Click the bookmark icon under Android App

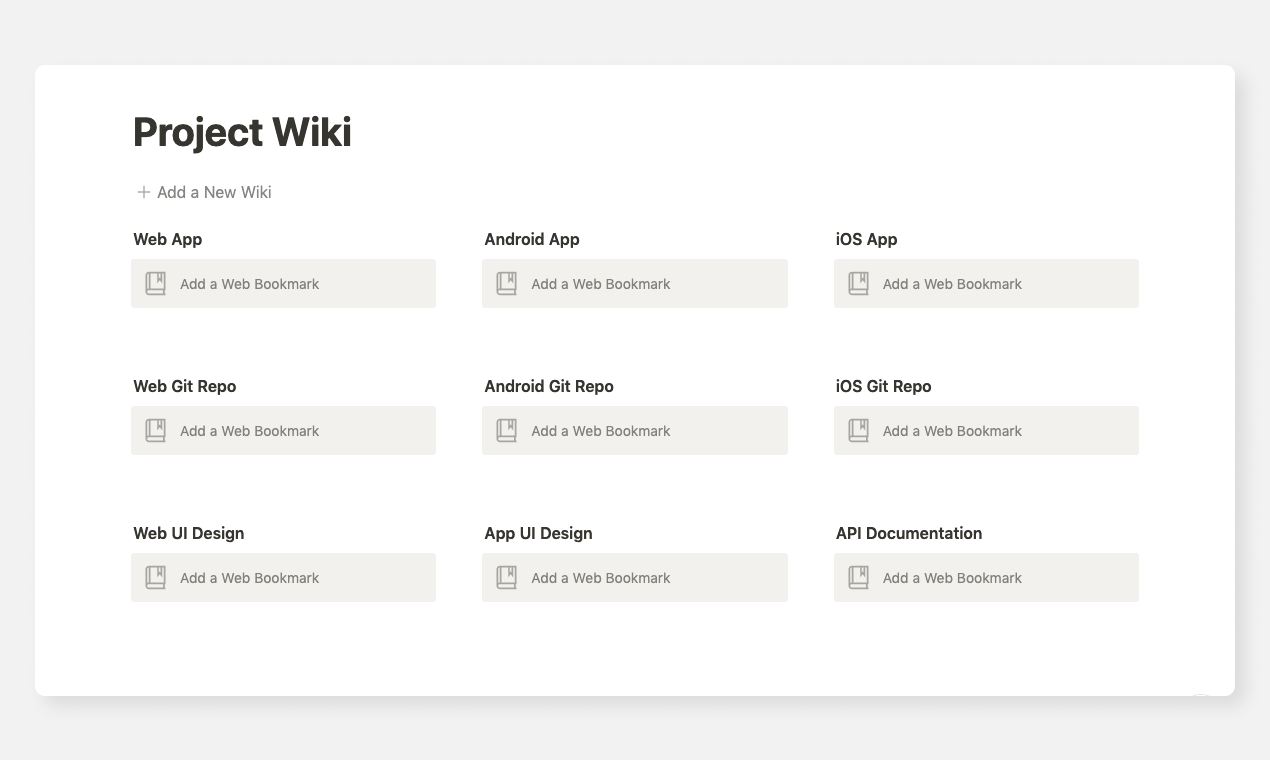coord(506,283)
